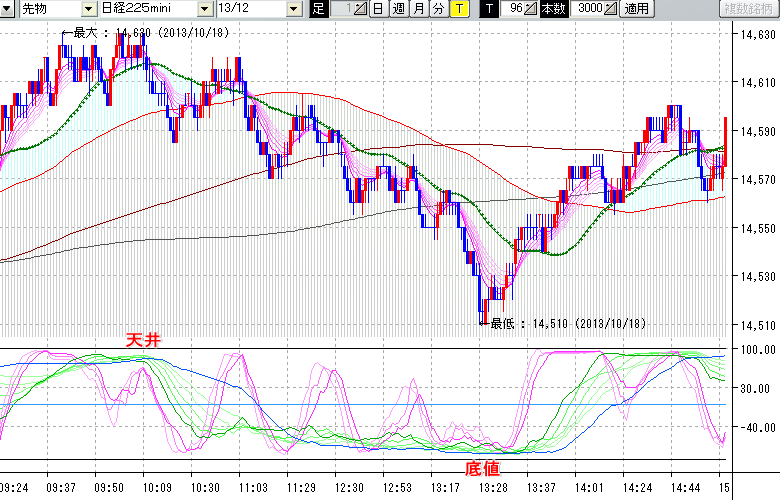Select monthly 月 candle interval

tap(418, 9)
